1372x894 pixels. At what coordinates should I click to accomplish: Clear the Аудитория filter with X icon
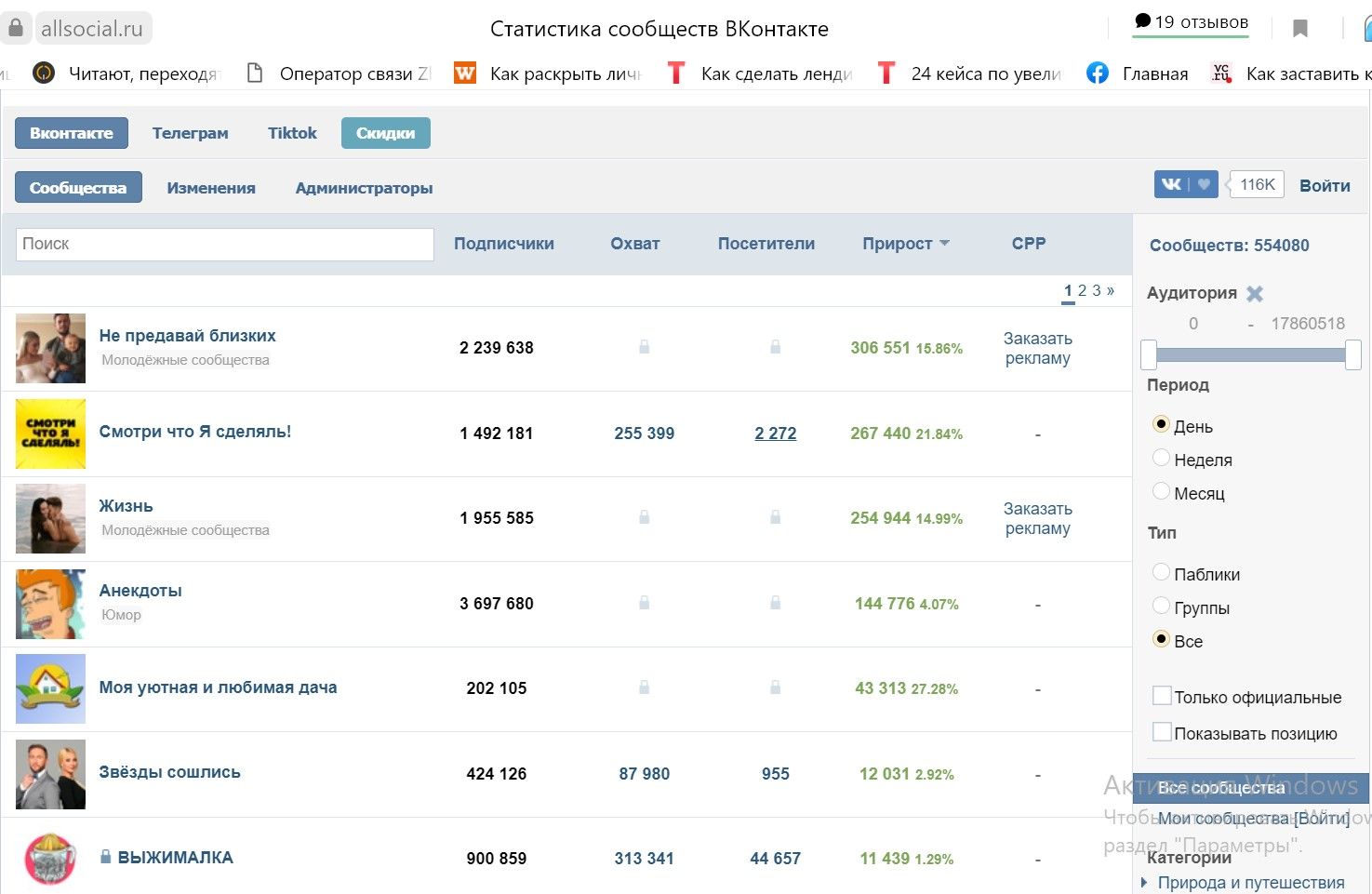pos(1255,294)
